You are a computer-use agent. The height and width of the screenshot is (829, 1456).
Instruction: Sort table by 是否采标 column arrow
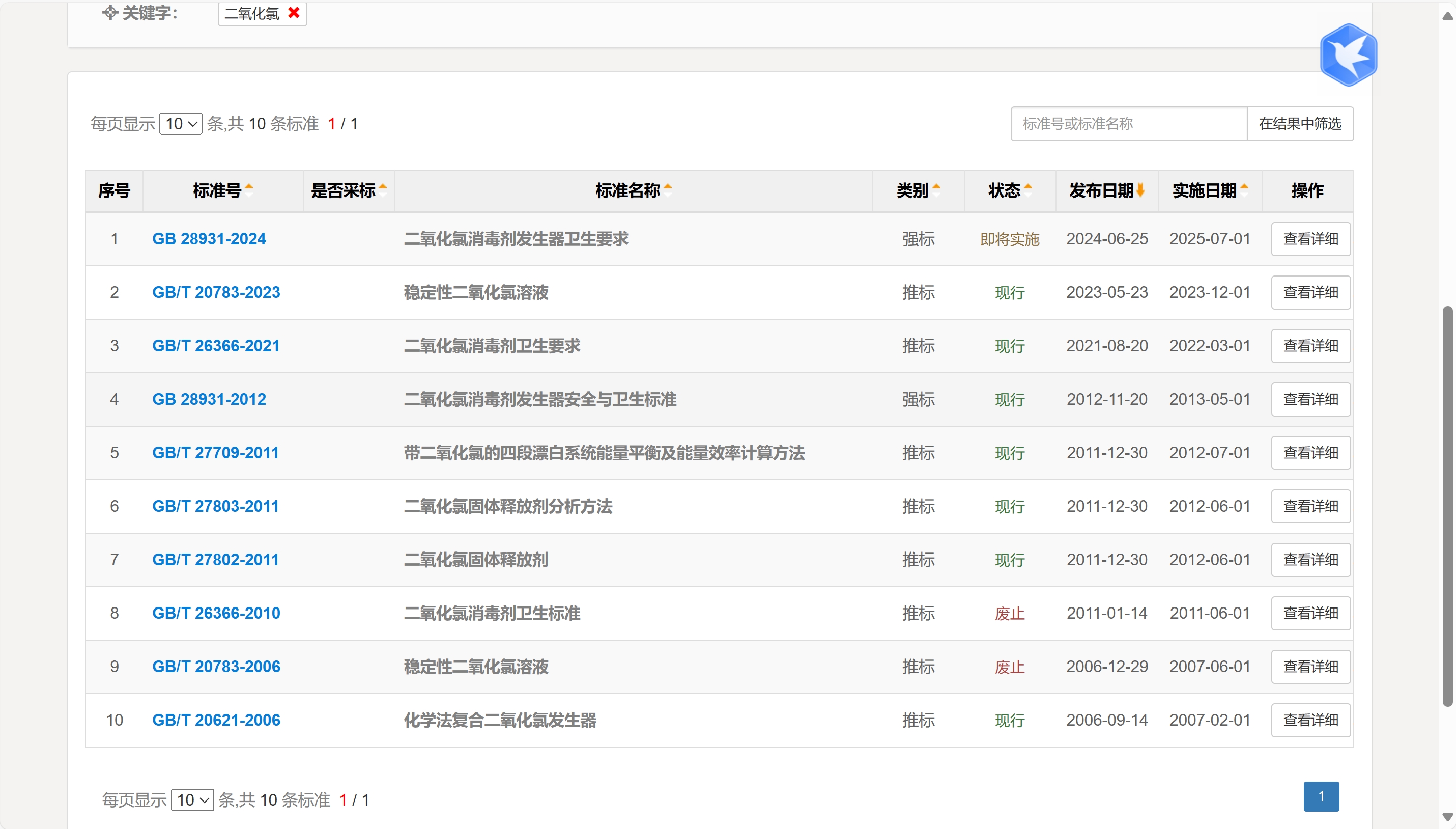point(382,190)
